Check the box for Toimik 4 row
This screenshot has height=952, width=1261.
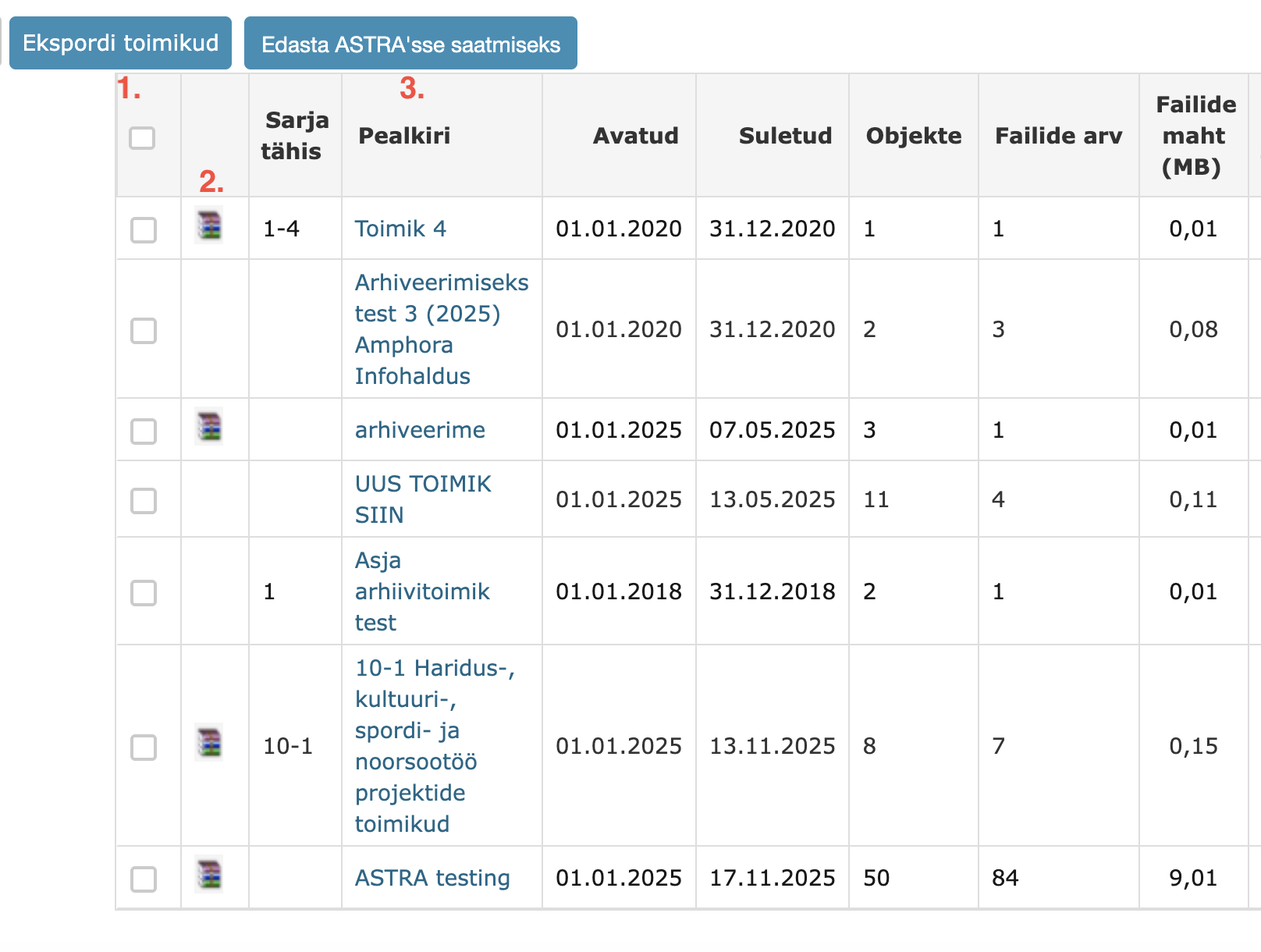pos(144,230)
